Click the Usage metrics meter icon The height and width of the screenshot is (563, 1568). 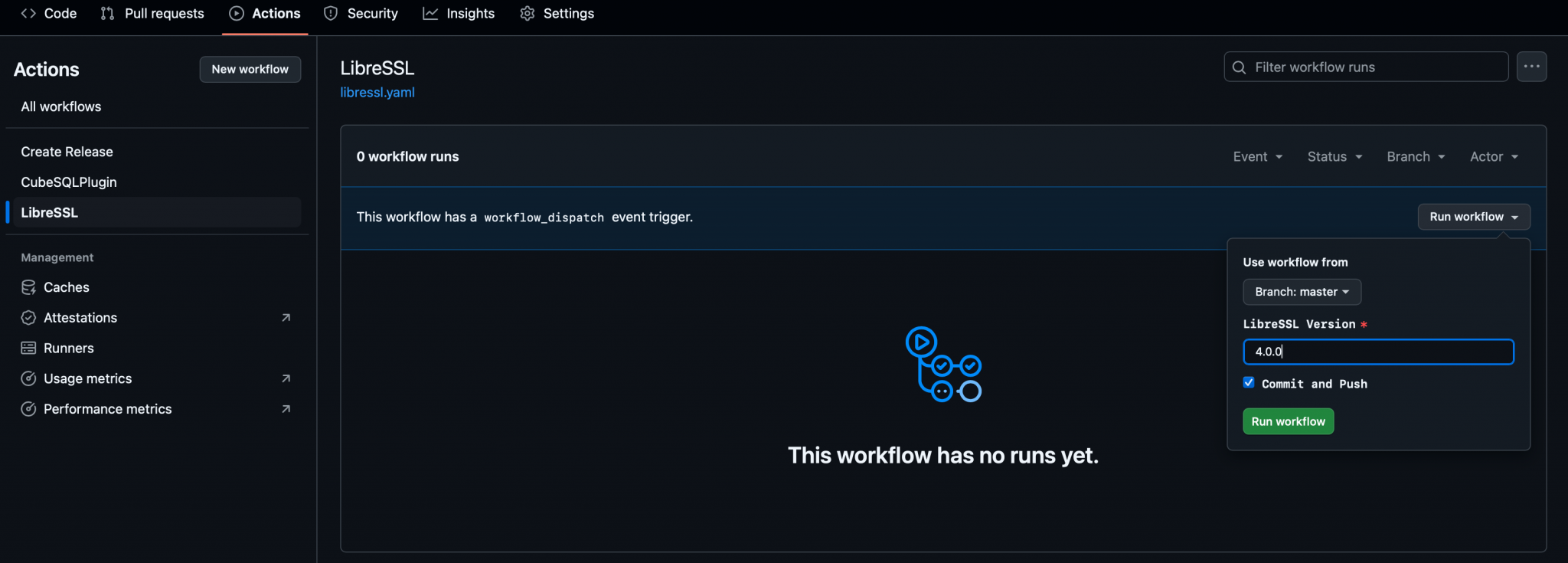click(28, 378)
